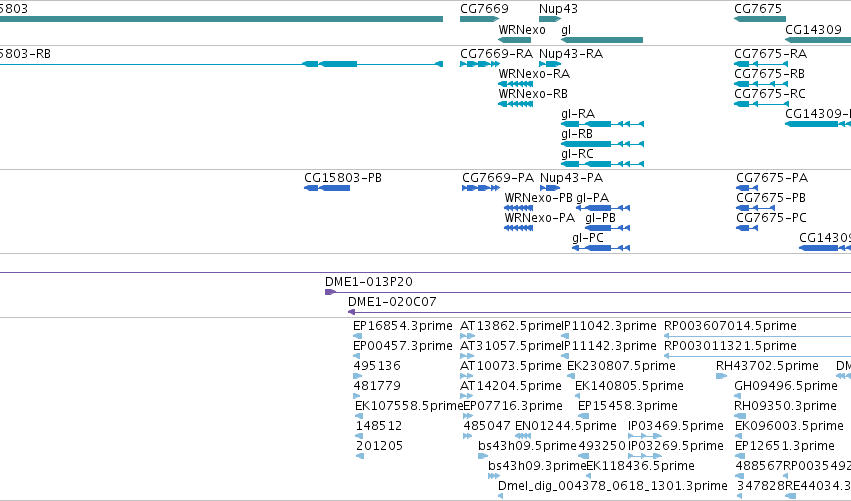This screenshot has width=851, height=501.
Task: Open EST AT14204.5prime
Action: tap(510, 386)
